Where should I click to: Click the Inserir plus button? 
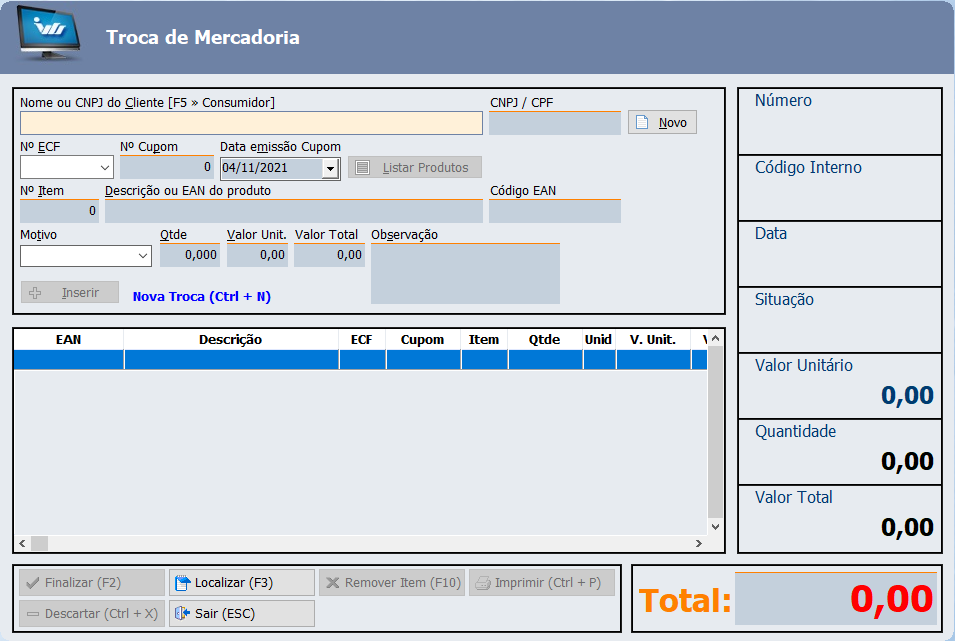[x=69, y=293]
